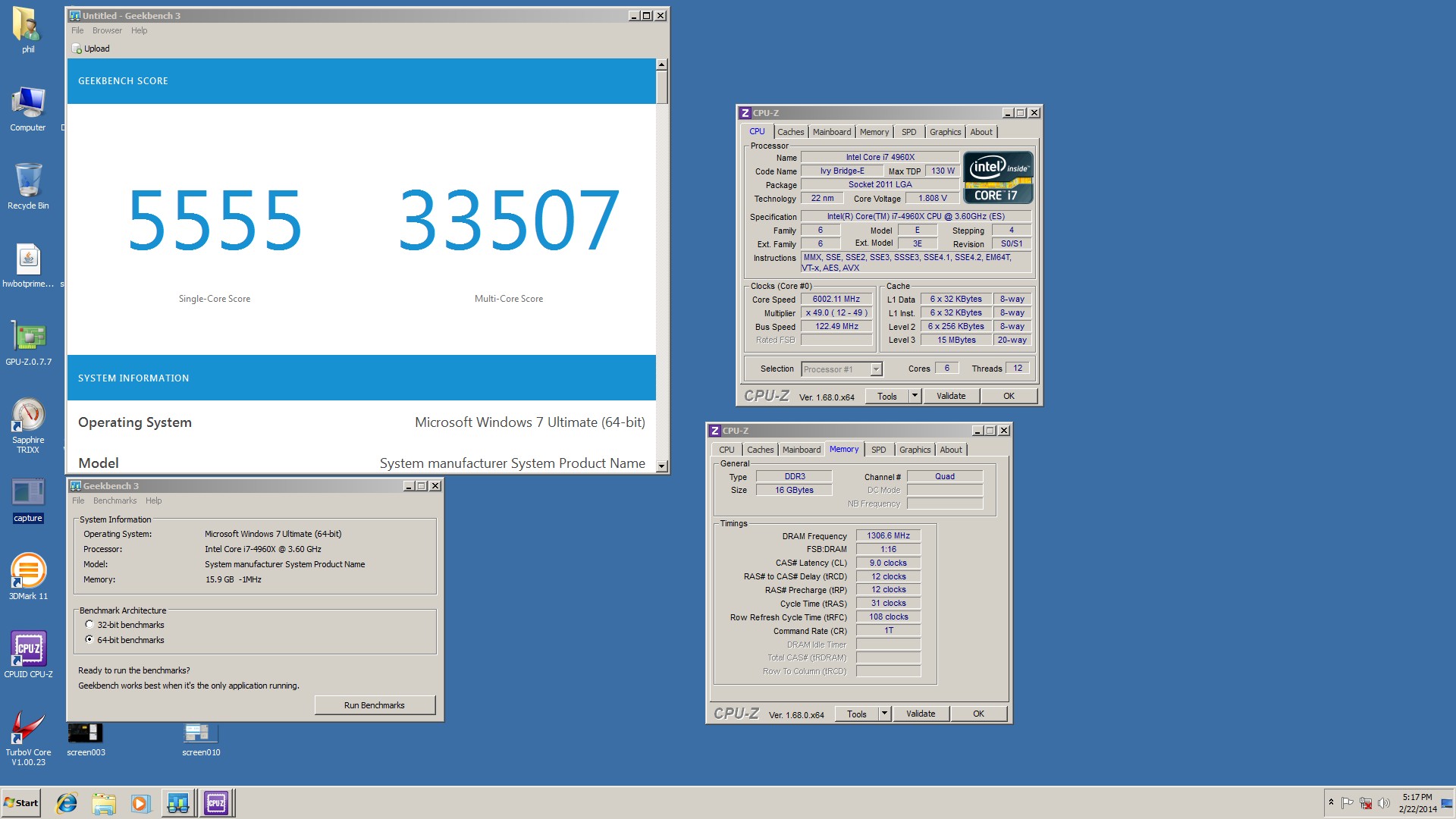Viewport: 1456px width, 819px height.
Task: Select the capture desktop icon
Action: pyautogui.click(x=28, y=500)
